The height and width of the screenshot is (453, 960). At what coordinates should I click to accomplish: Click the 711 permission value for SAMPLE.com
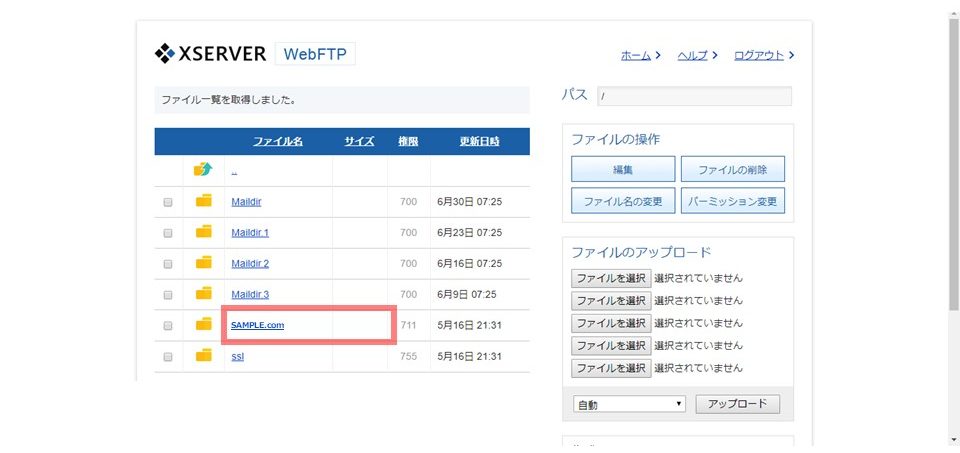[408, 325]
